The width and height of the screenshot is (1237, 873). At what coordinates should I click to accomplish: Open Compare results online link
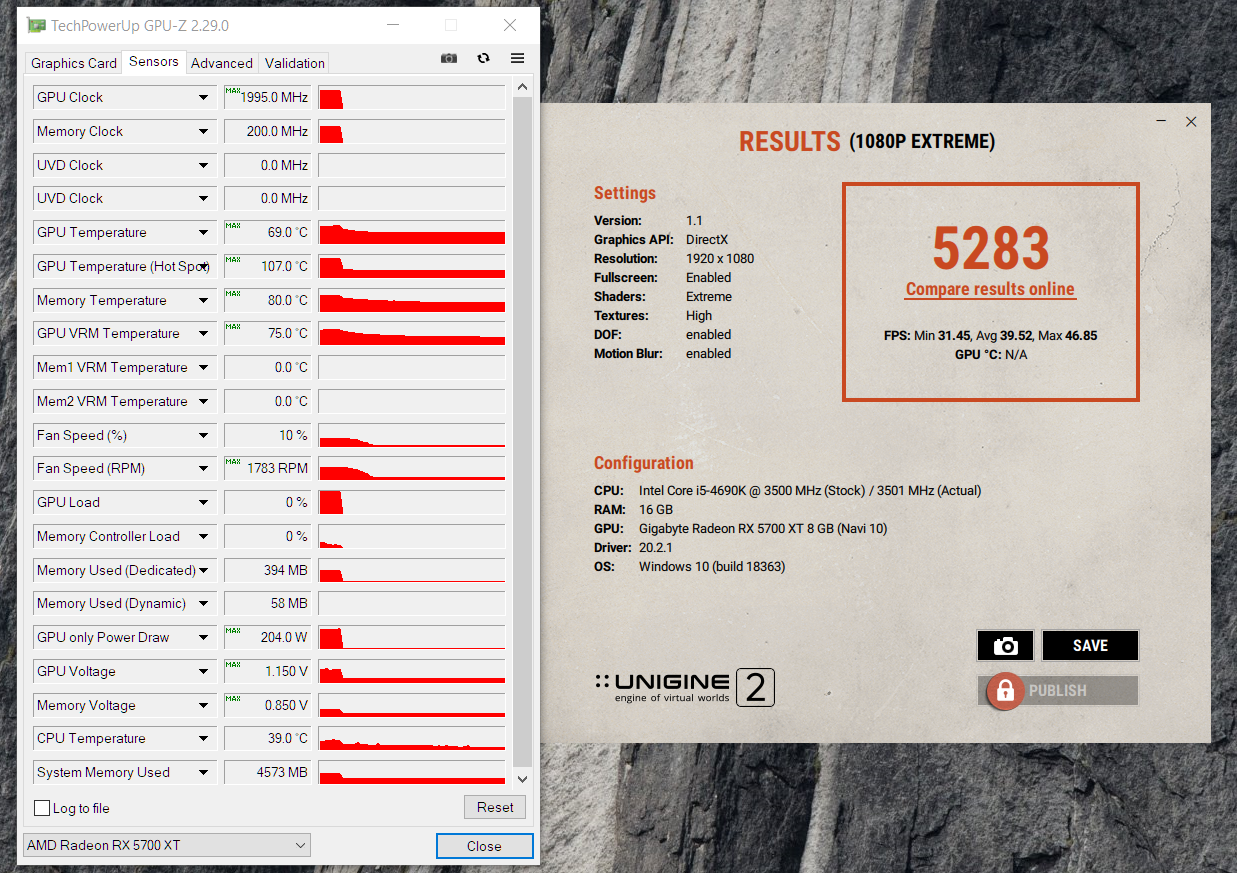coord(990,289)
